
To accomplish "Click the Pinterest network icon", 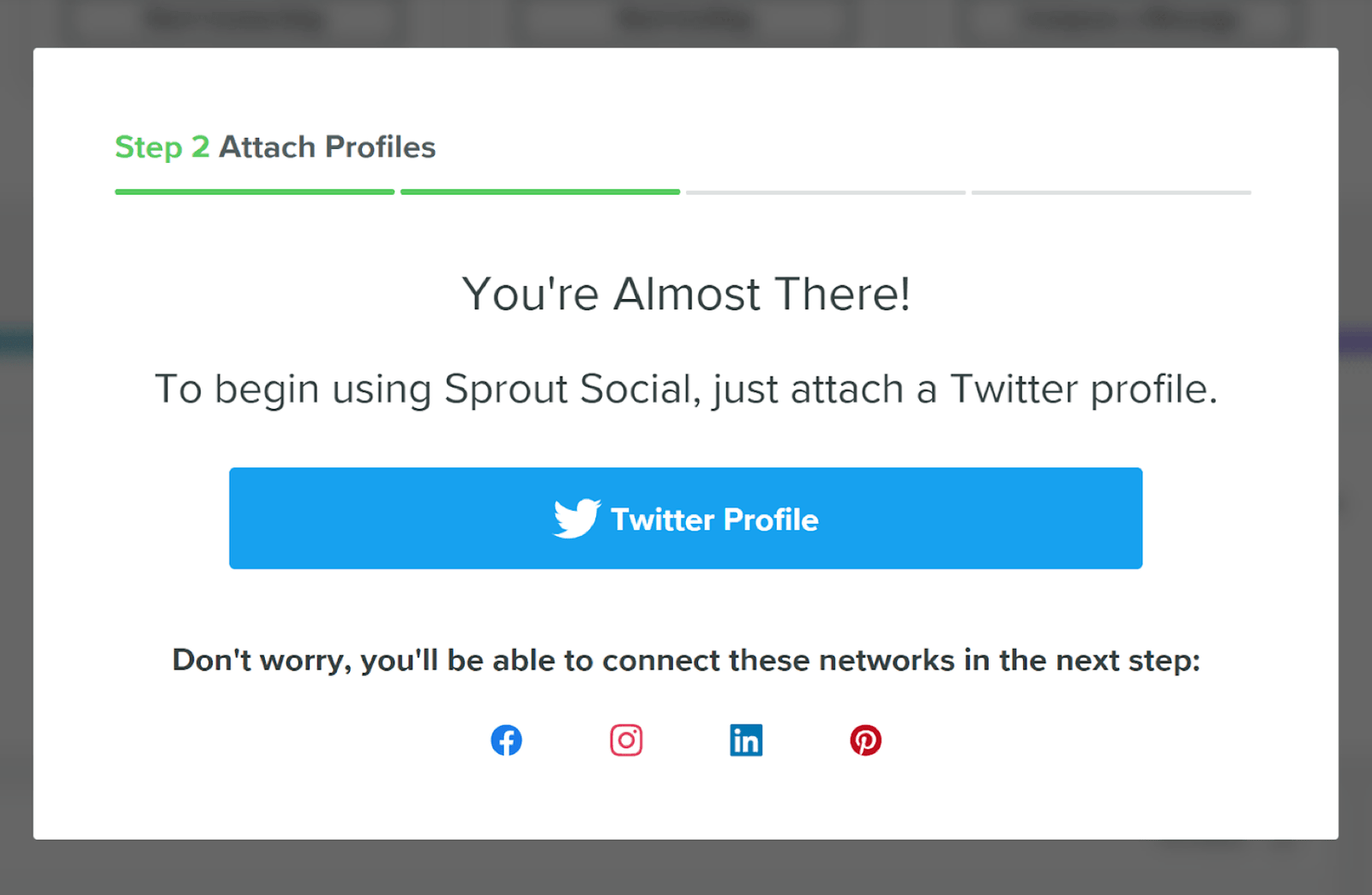I will pyautogui.click(x=865, y=740).
